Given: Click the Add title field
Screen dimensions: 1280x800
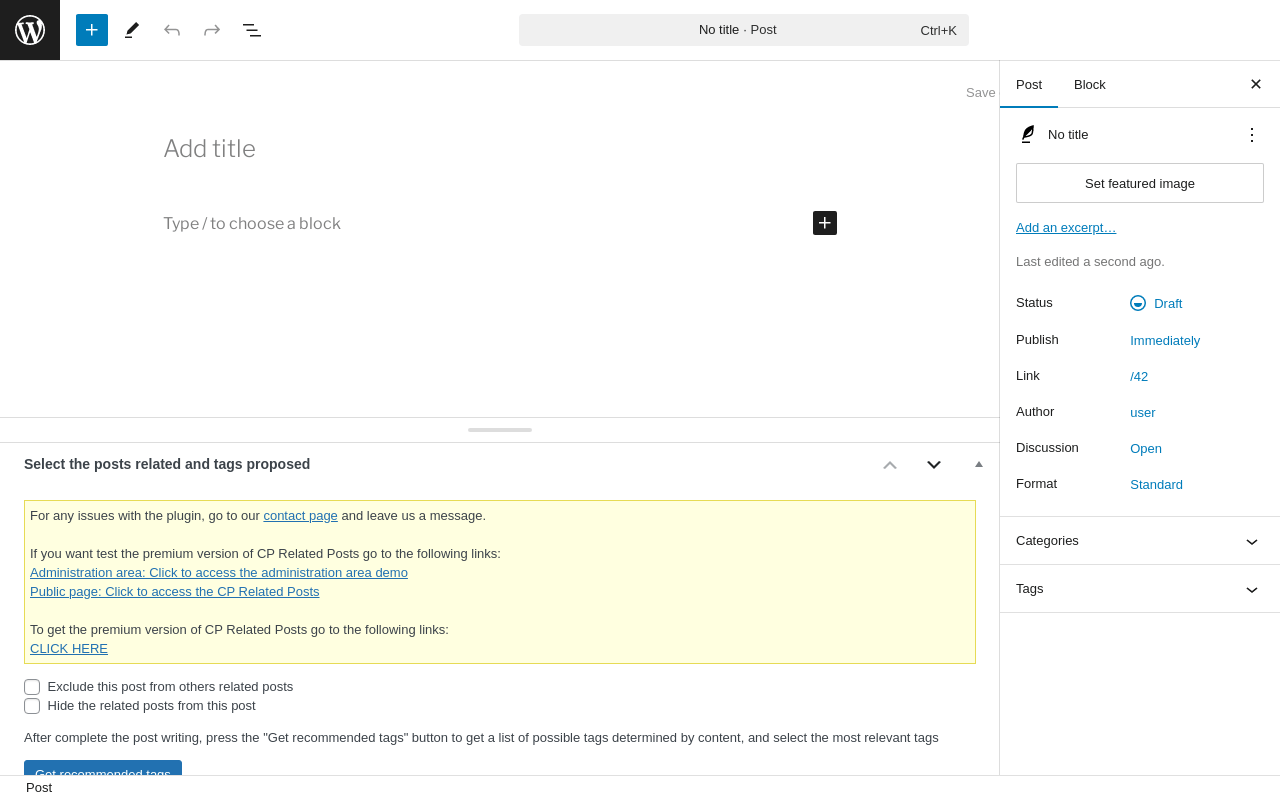Looking at the screenshot, I should tap(500, 149).
